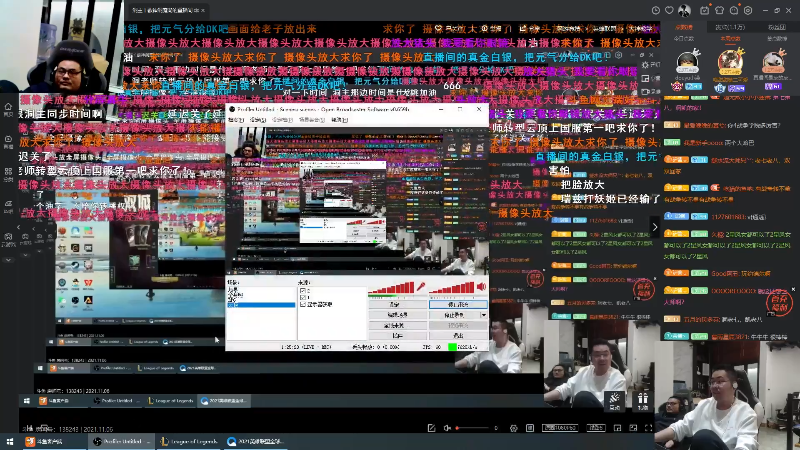
Task: Mute the microphone icon in OBS
Action: [x=421, y=287]
